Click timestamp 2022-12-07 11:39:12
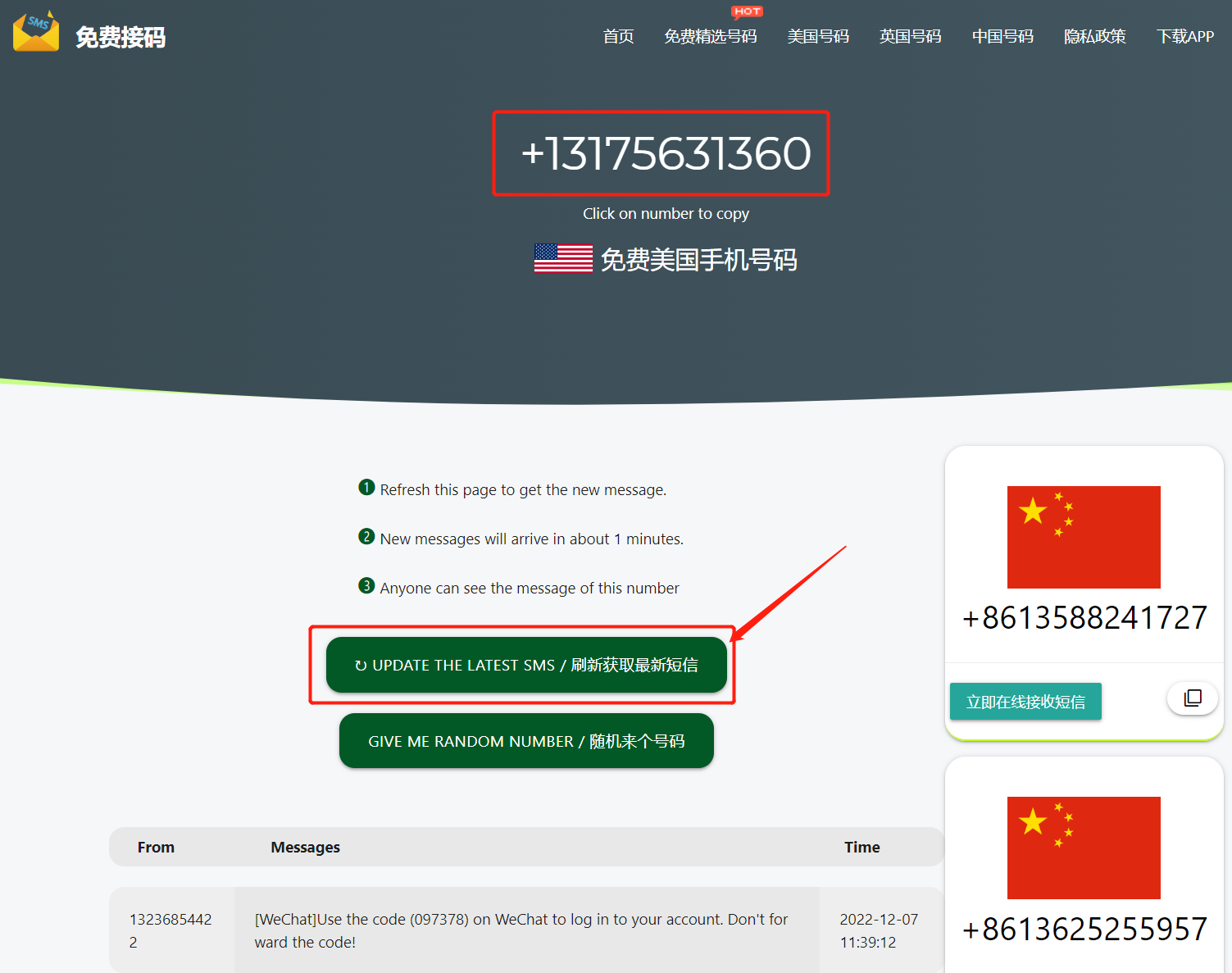1232x973 pixels. coord(879,930)
